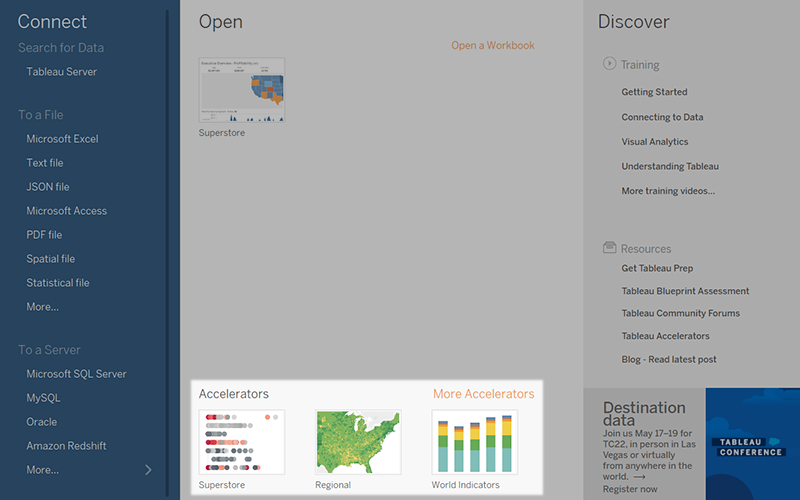Open the World Indicators accelerator thumbnail
Viewport: 800px width, 500px height.
(474, 442)
